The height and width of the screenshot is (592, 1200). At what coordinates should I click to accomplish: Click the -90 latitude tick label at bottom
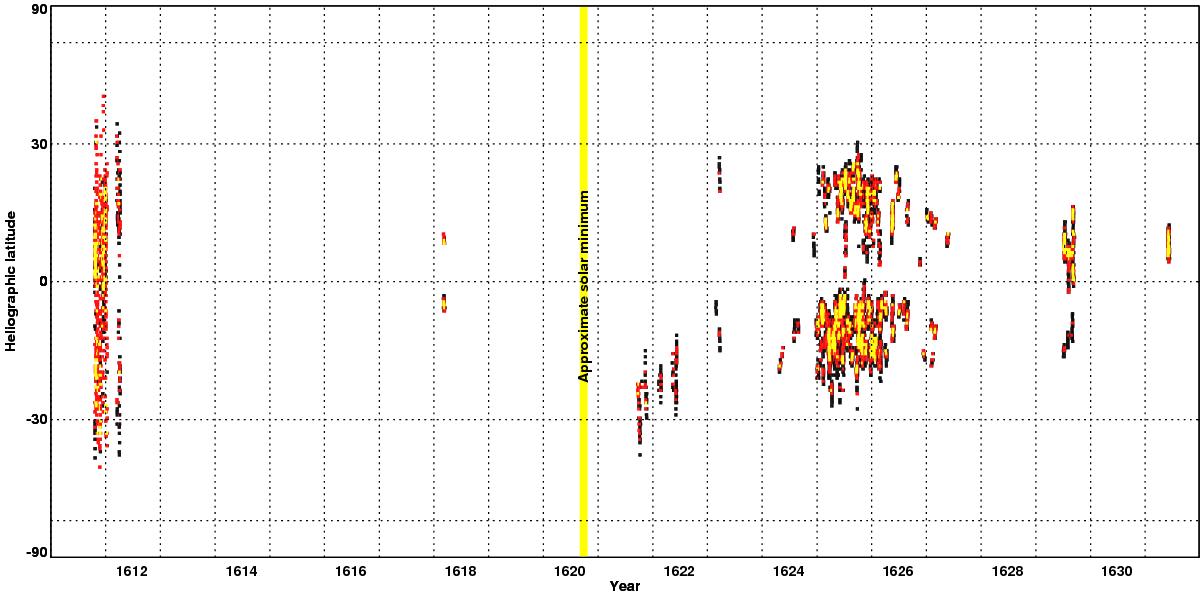(x=36, y=552)
